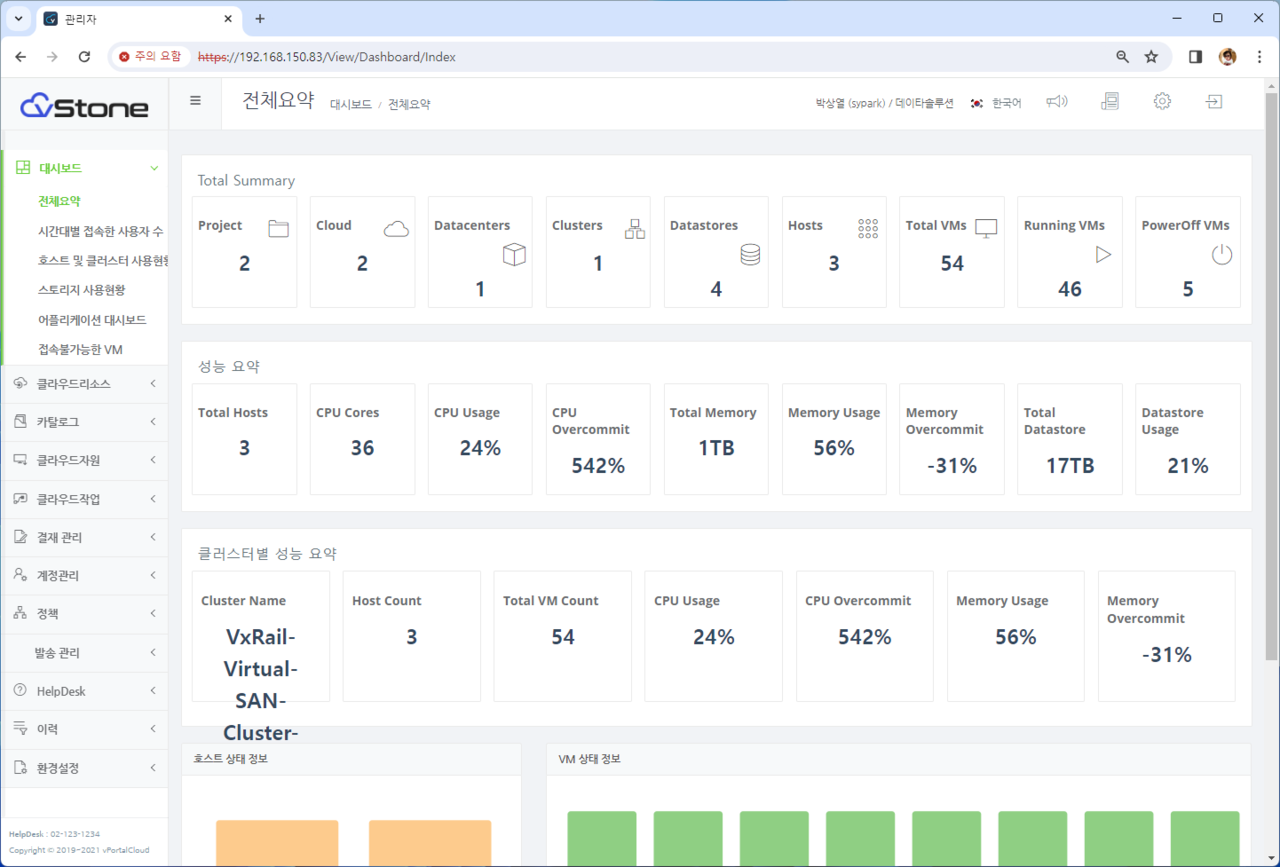Select 어플리케이션 대시보드 menu item
1280x867 pixels.
coord(92,320)
